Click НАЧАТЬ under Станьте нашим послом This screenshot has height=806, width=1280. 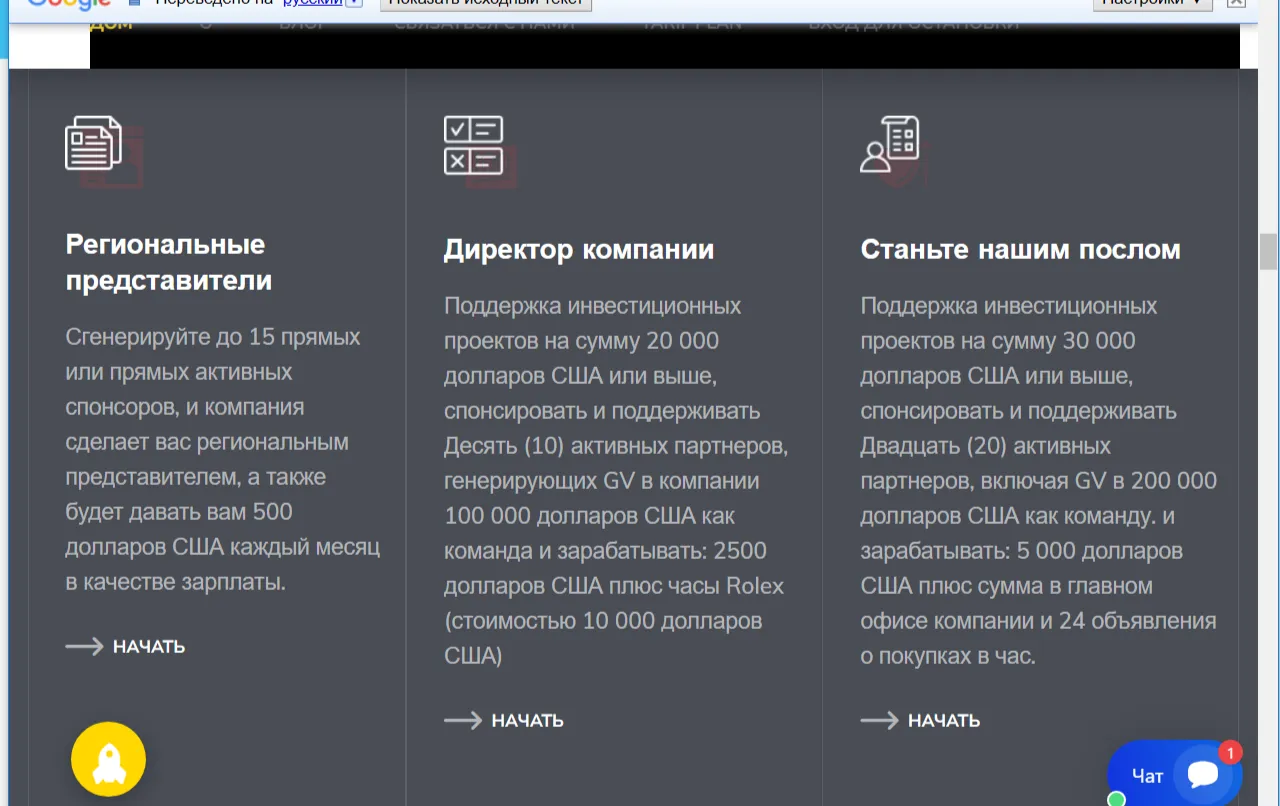pyautogui.click(x=944, y=721)
